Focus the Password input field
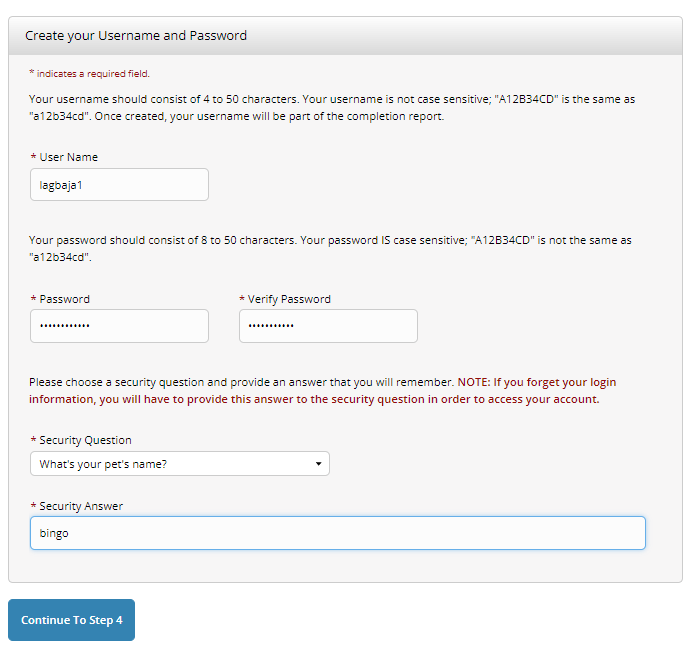The image size is (690, 654). coord(119,326)
